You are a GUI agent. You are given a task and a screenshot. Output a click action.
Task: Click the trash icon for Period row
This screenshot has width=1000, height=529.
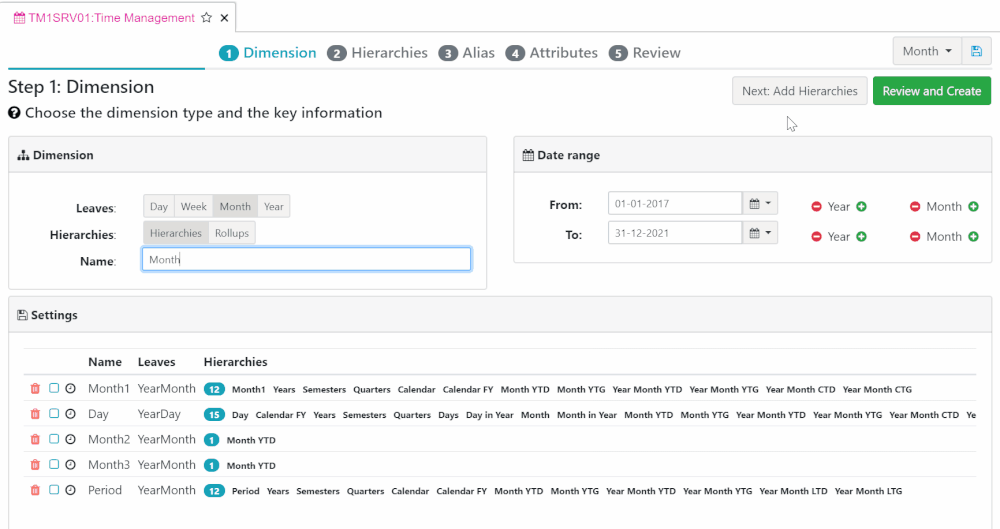pos(35,491)
